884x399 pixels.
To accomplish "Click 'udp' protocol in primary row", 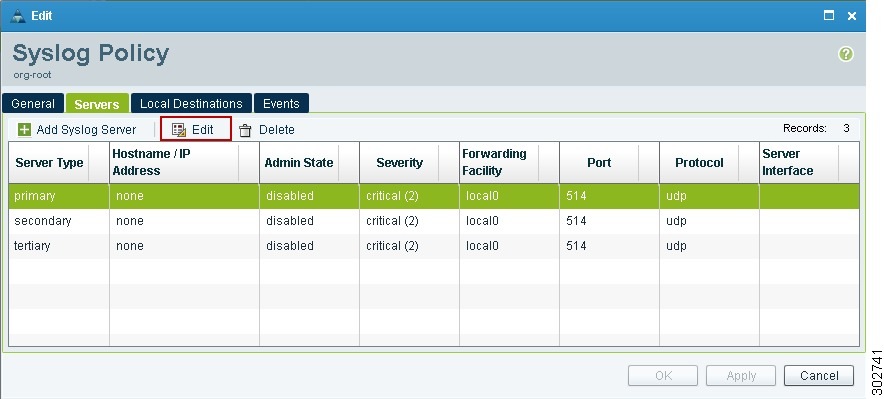I will (676, 197).
